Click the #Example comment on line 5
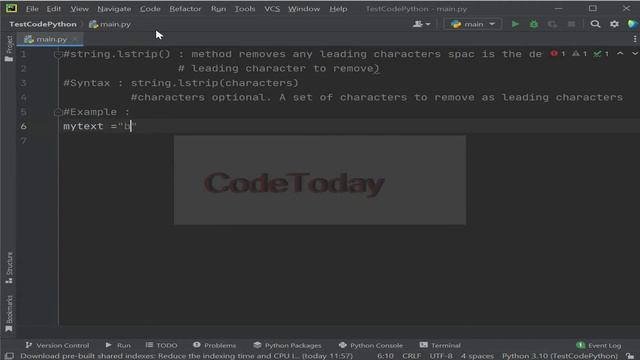The height and width of the screenshot is (360, 640). [96, 112]
